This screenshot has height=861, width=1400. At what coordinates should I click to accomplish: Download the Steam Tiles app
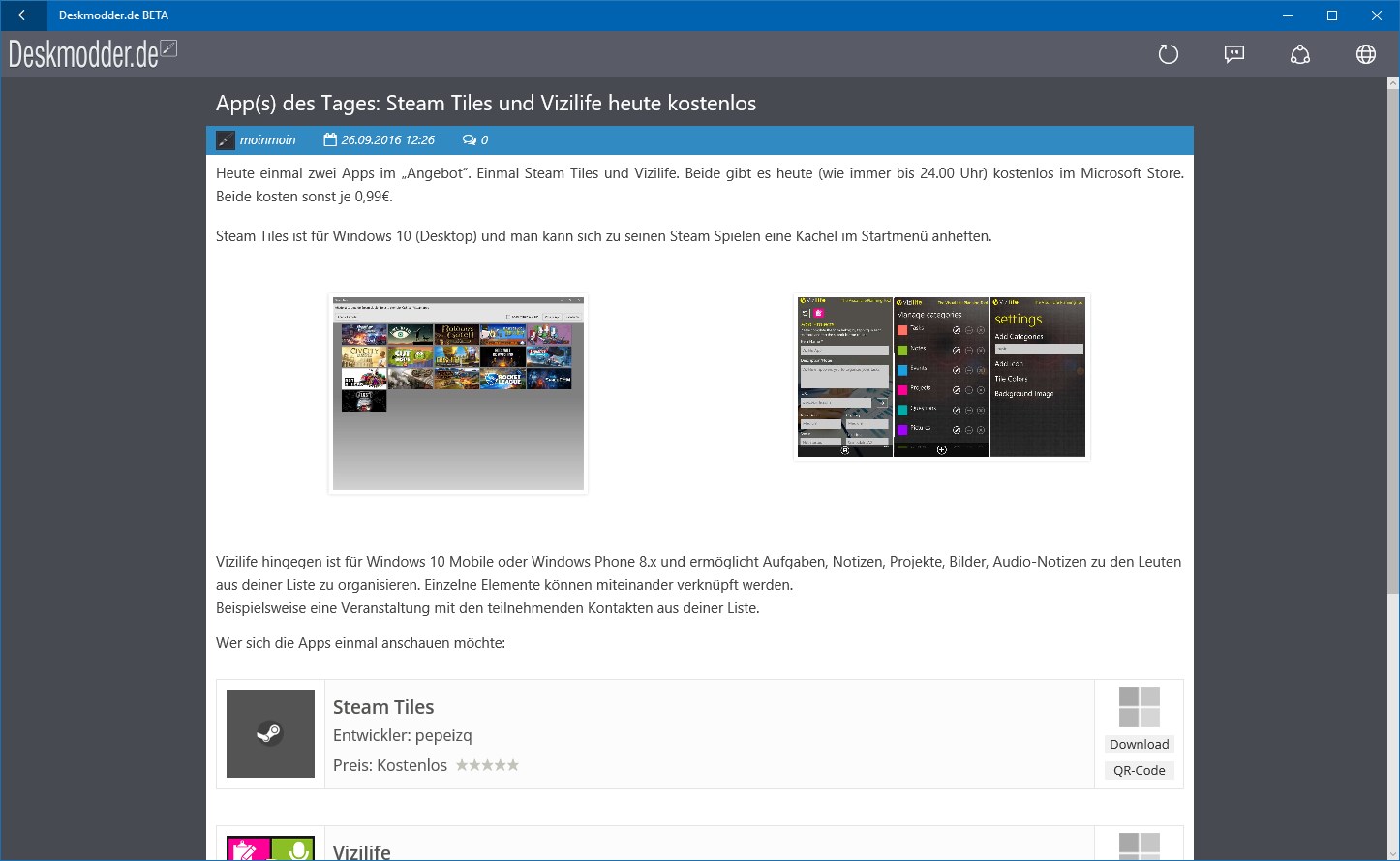pyautogui.click(x=1140, y=744)
